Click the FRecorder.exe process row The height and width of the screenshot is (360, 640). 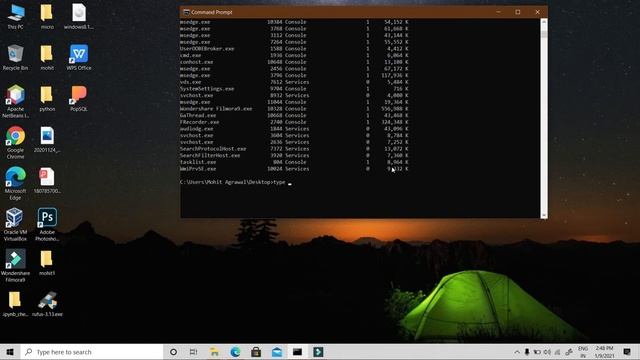click(x=294, y=122)
